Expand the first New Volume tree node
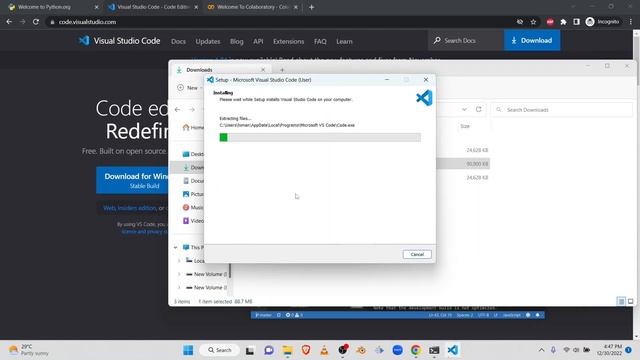This screenshot has height=360, width=640. tap(179, 274)
